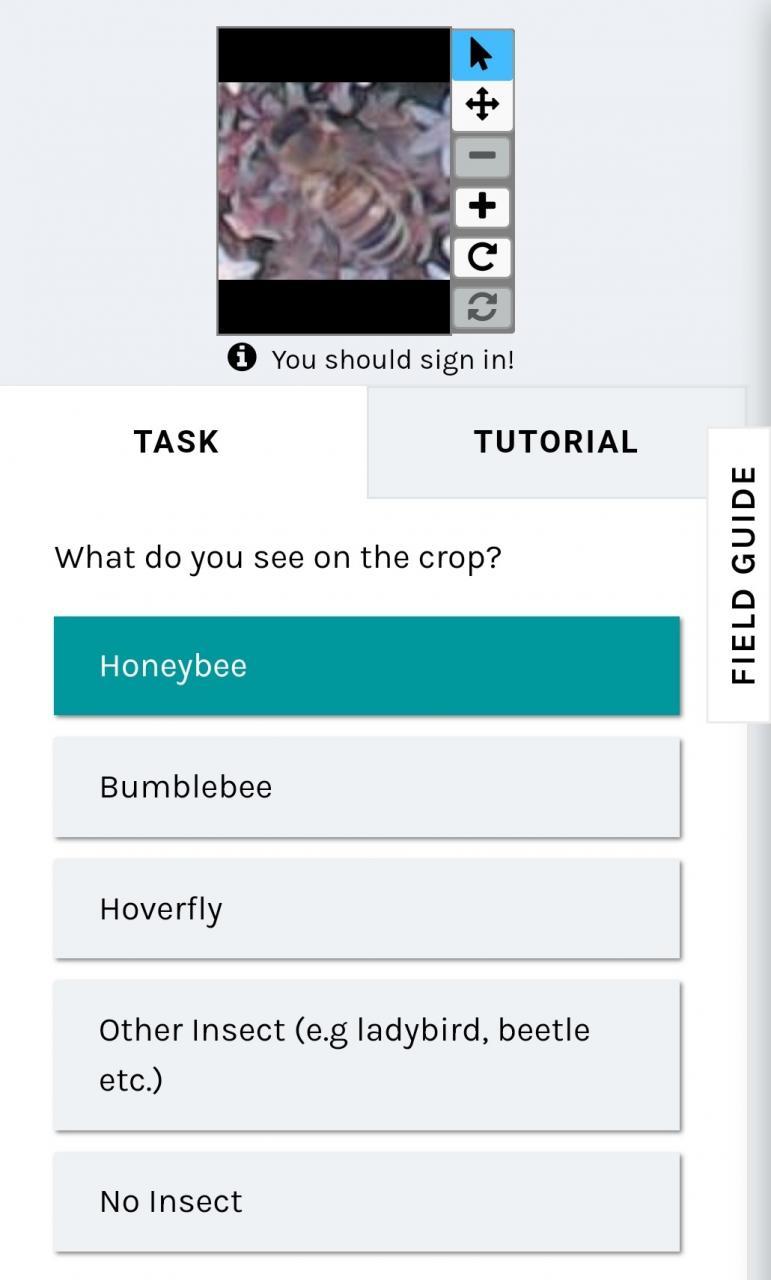Select Other Insect option
771x1280 pixels.
[x=367, y=1055]
